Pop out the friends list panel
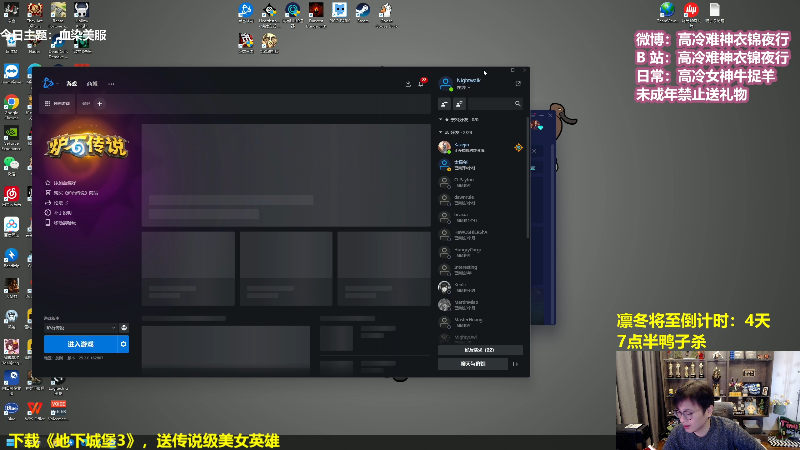Viewport: 800px width, 450px height. pyautogui.click(x=518, y=83)
